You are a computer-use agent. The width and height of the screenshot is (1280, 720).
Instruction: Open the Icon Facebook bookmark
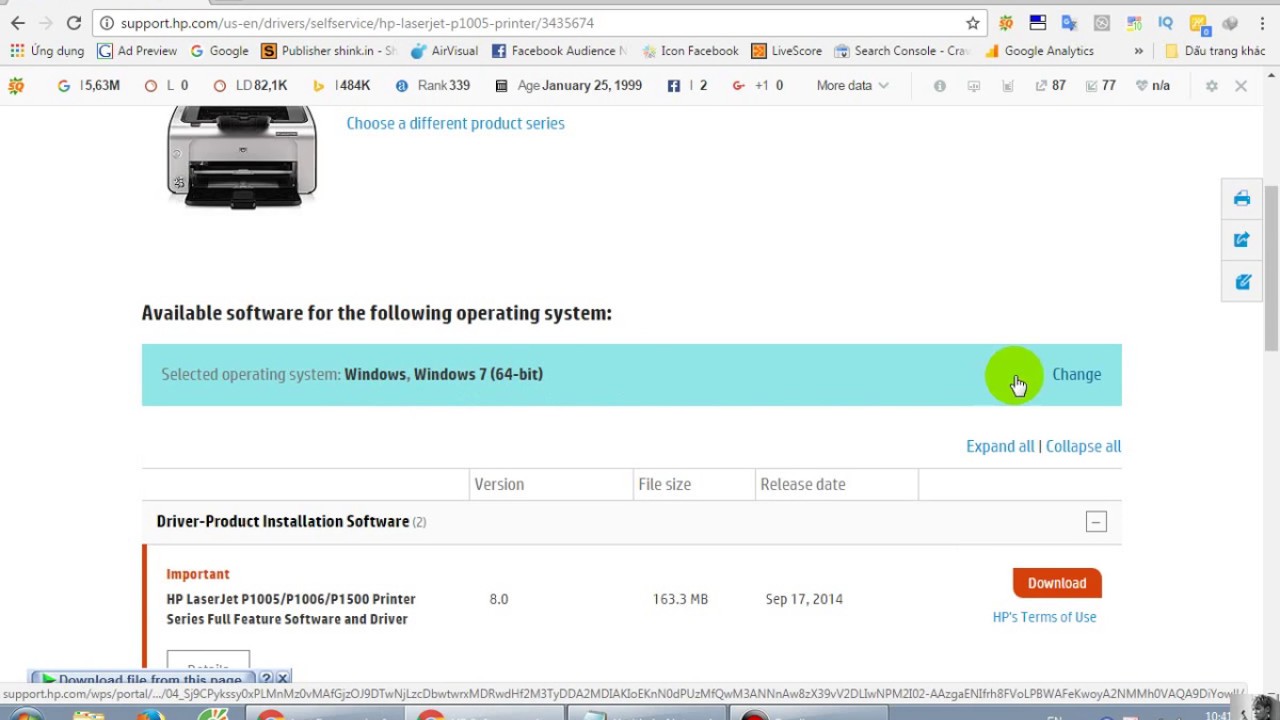690,51
